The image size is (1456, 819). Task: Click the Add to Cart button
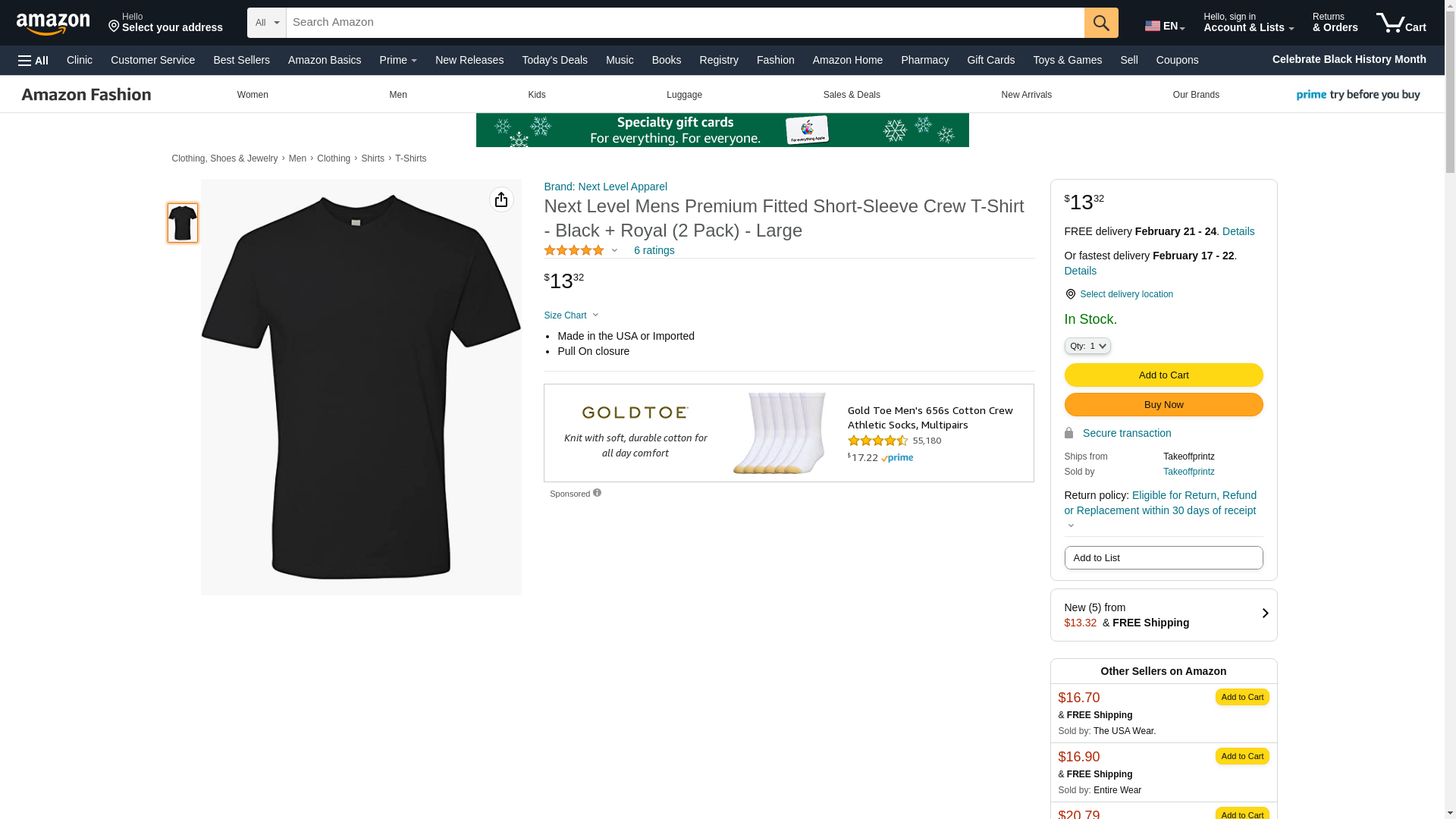[x=1163, y=375]
